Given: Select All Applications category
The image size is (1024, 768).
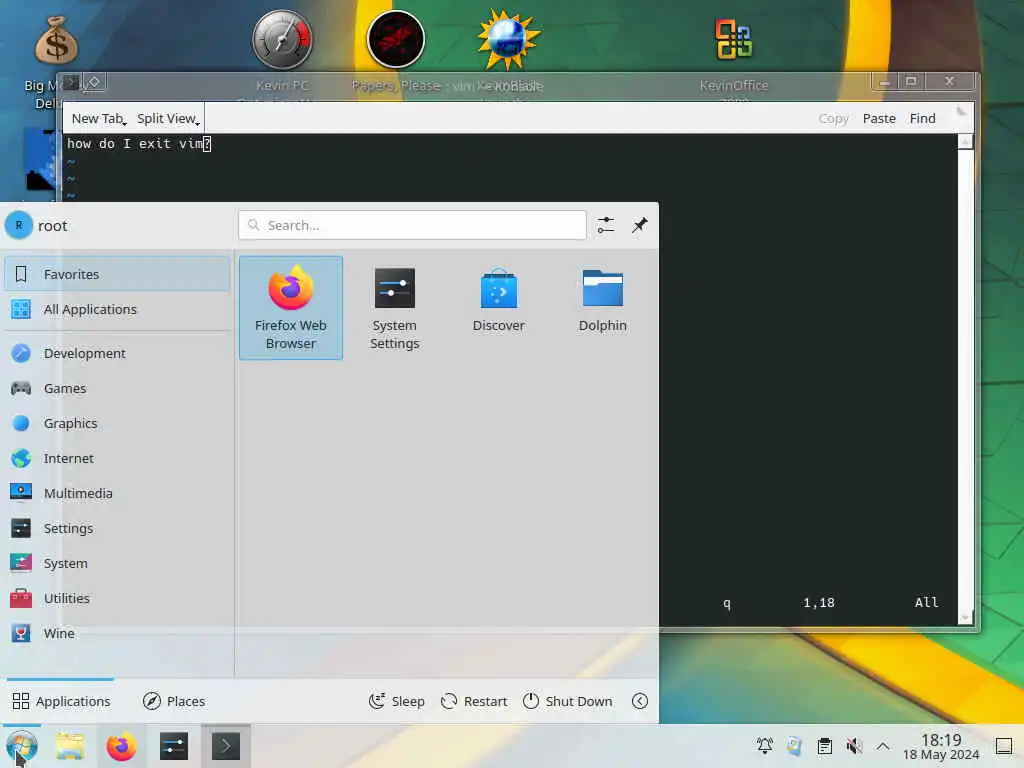Looking at the screenshot, I should (117, 310).
